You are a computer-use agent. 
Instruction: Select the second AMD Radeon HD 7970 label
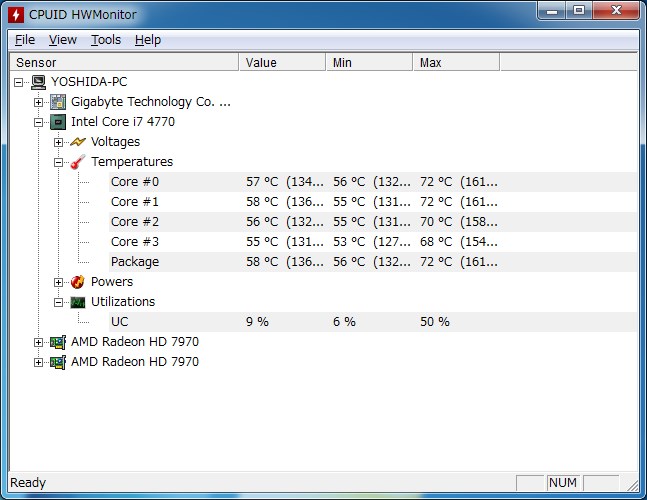click(x=135, y=362)
